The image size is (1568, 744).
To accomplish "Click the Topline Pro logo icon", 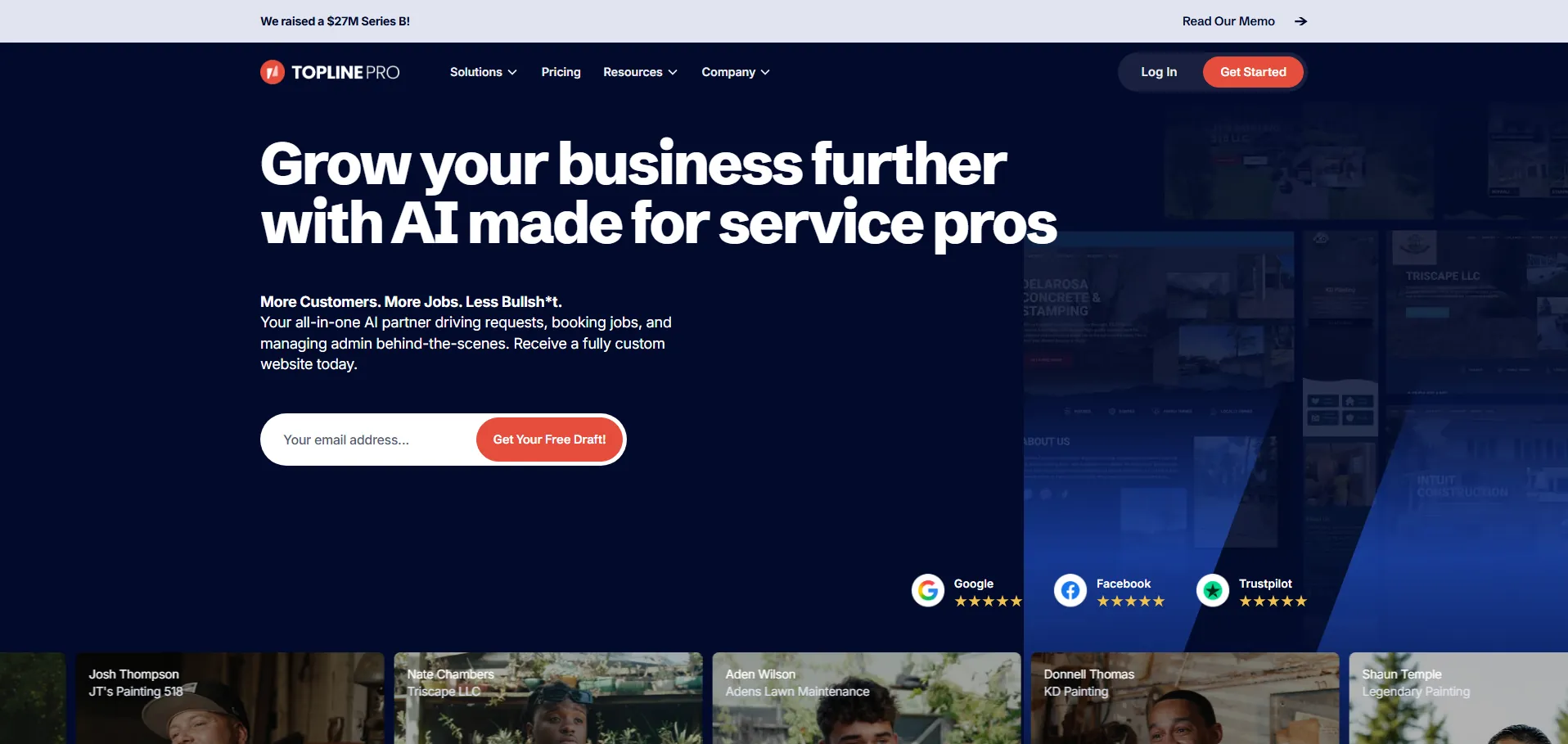I will [x=273, y=72].
